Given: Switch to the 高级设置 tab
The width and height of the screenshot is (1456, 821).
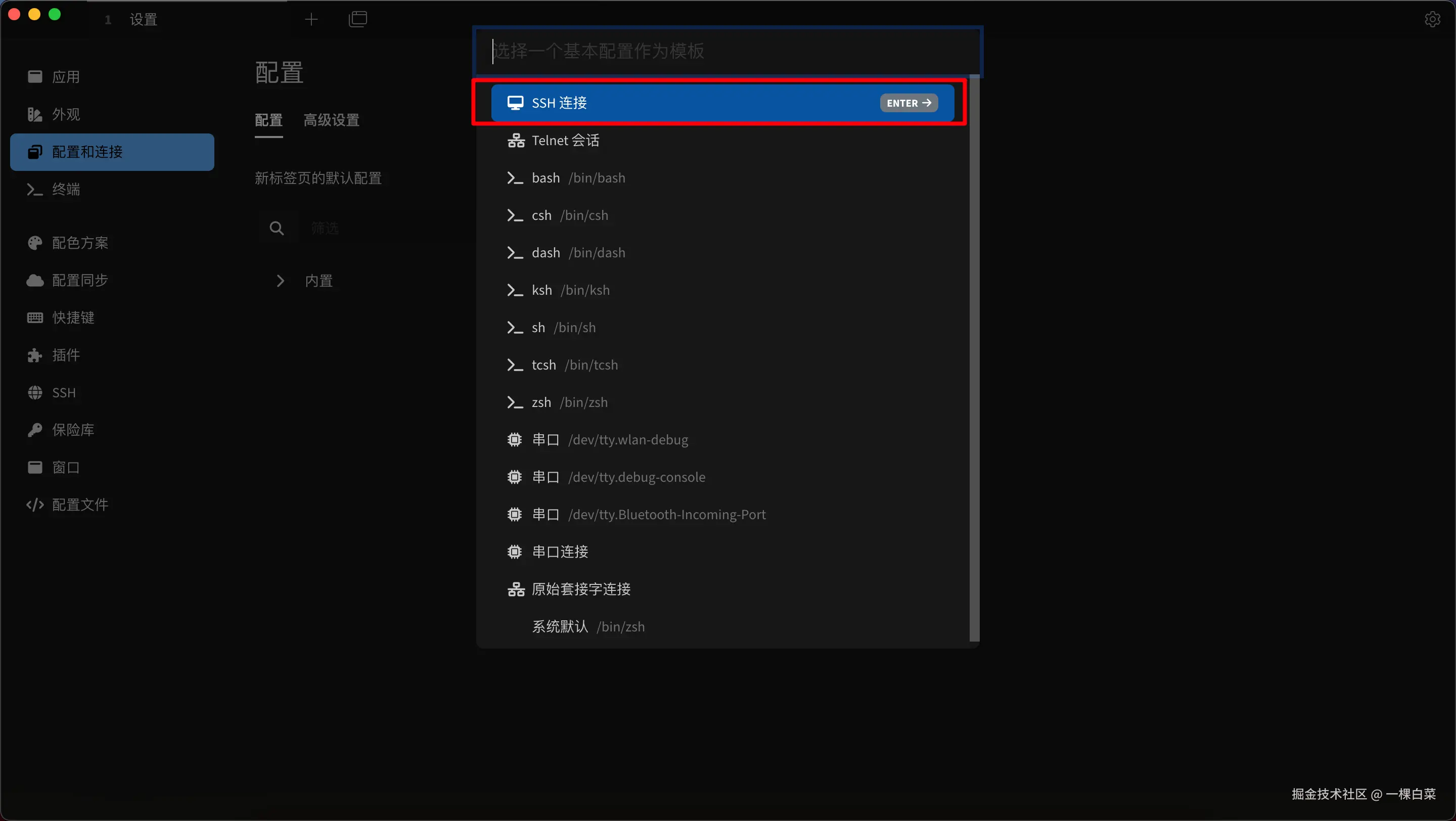Looking at the screenshot, I should coord(331,120).
